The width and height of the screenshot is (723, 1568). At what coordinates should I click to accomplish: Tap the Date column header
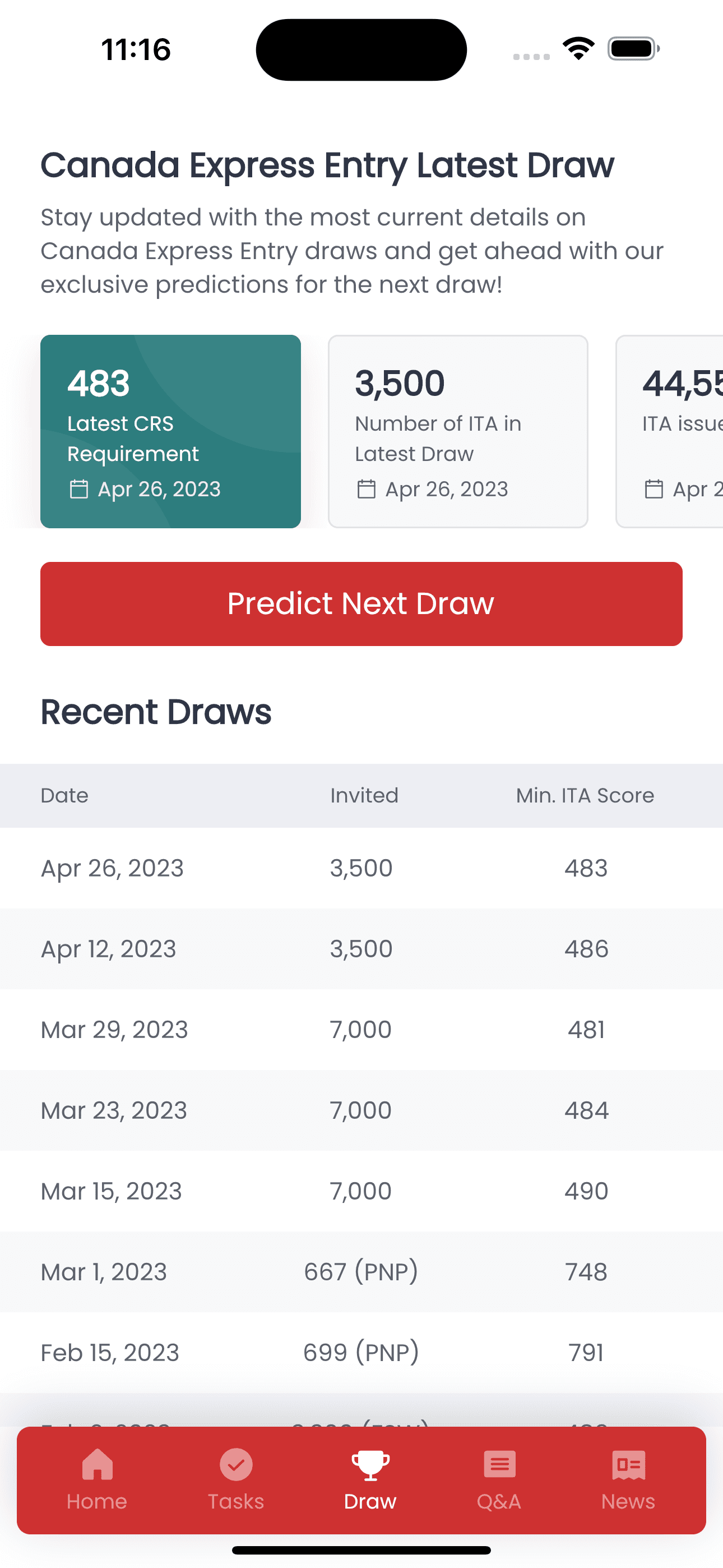[x=64, y=795]
